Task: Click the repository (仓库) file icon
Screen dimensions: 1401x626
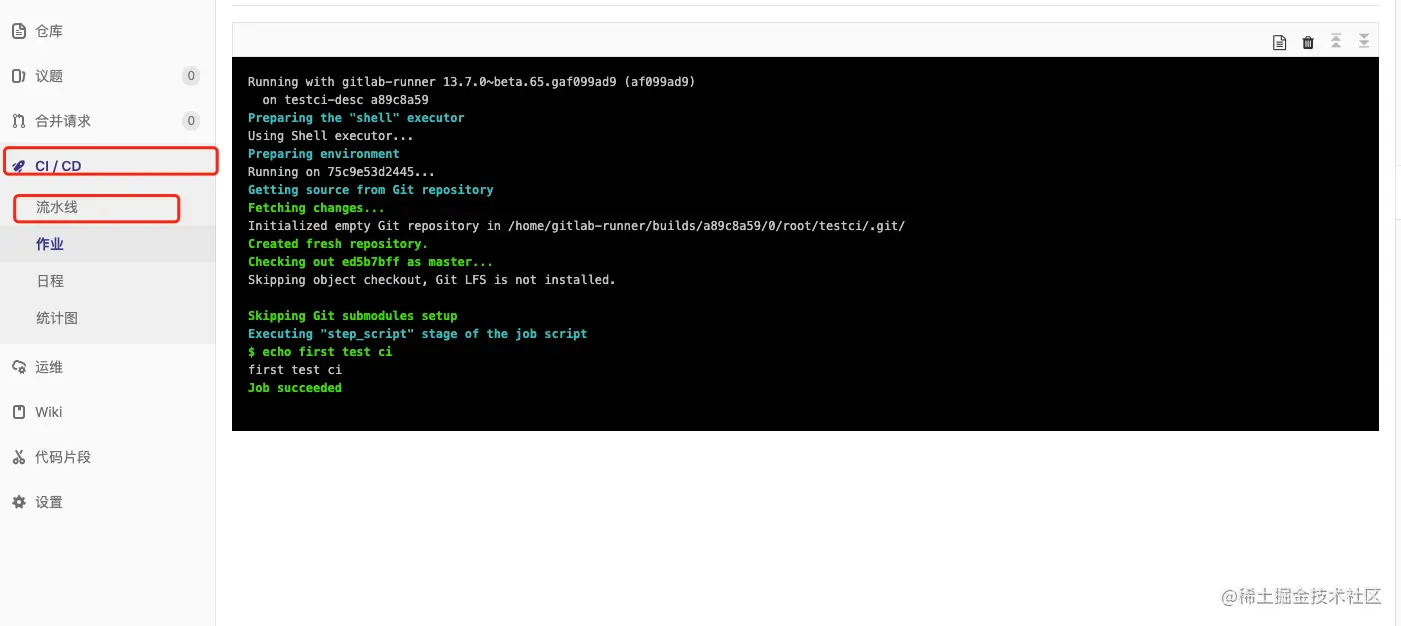Action: pos(18,31)
